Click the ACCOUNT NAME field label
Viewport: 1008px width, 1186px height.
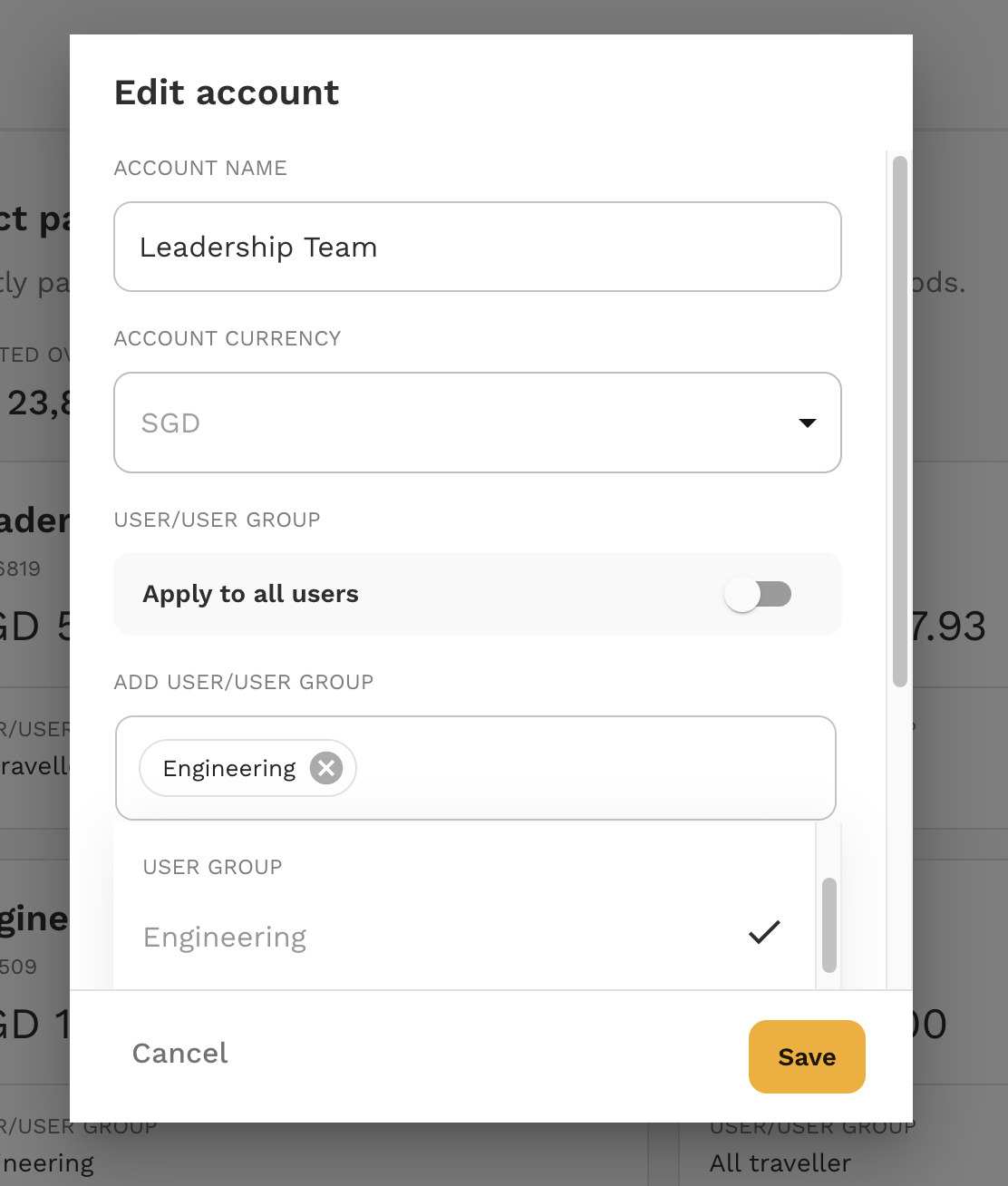200,168
